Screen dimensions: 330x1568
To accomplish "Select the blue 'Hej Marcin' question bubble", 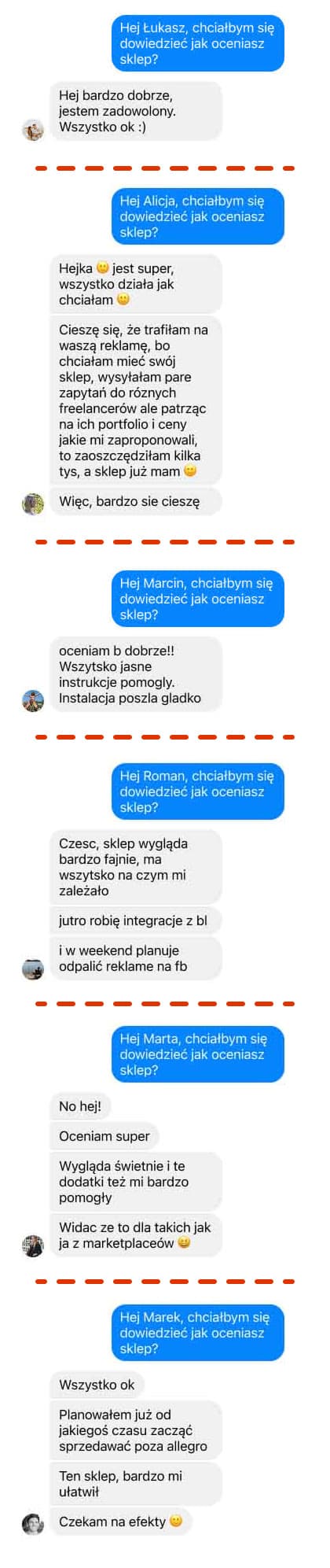I will pos(197,599).
